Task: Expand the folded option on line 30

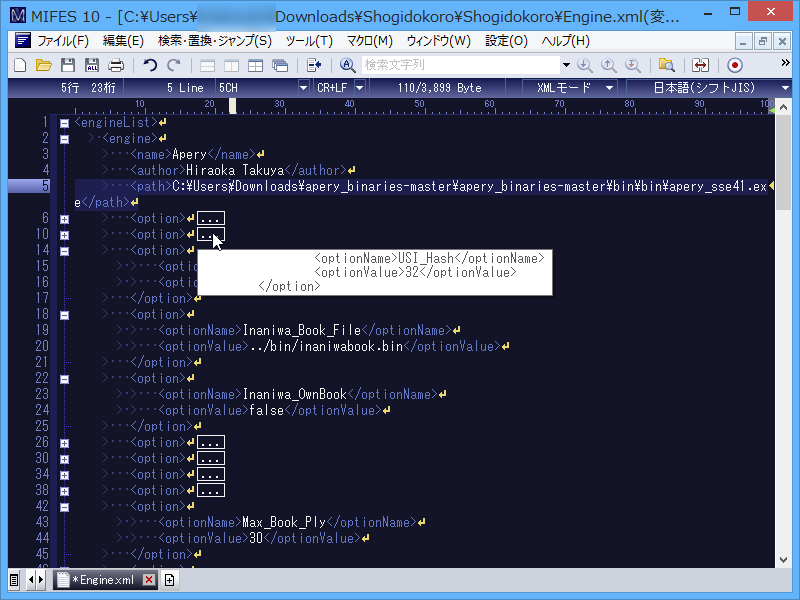Action: point(64,459)
